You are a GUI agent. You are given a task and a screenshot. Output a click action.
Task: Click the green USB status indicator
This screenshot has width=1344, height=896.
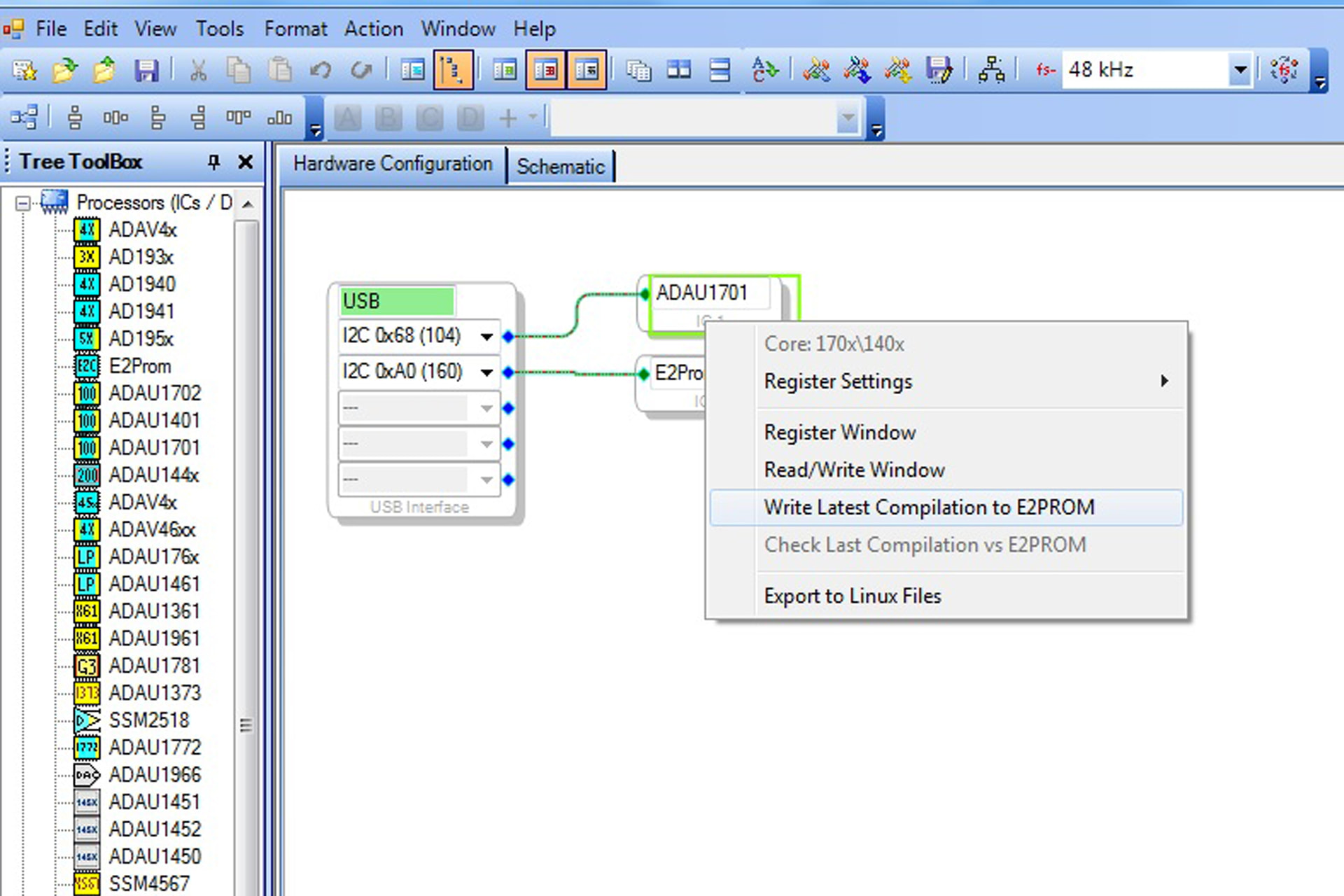(x=397, y=301)
